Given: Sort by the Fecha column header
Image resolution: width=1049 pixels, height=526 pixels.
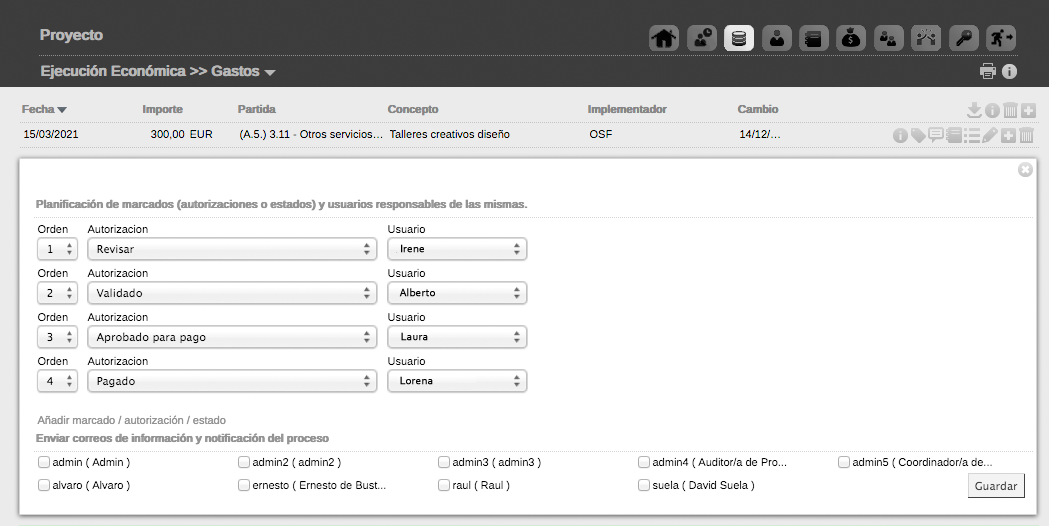Looking at the screenshot, I should click(x=44, y=109).
